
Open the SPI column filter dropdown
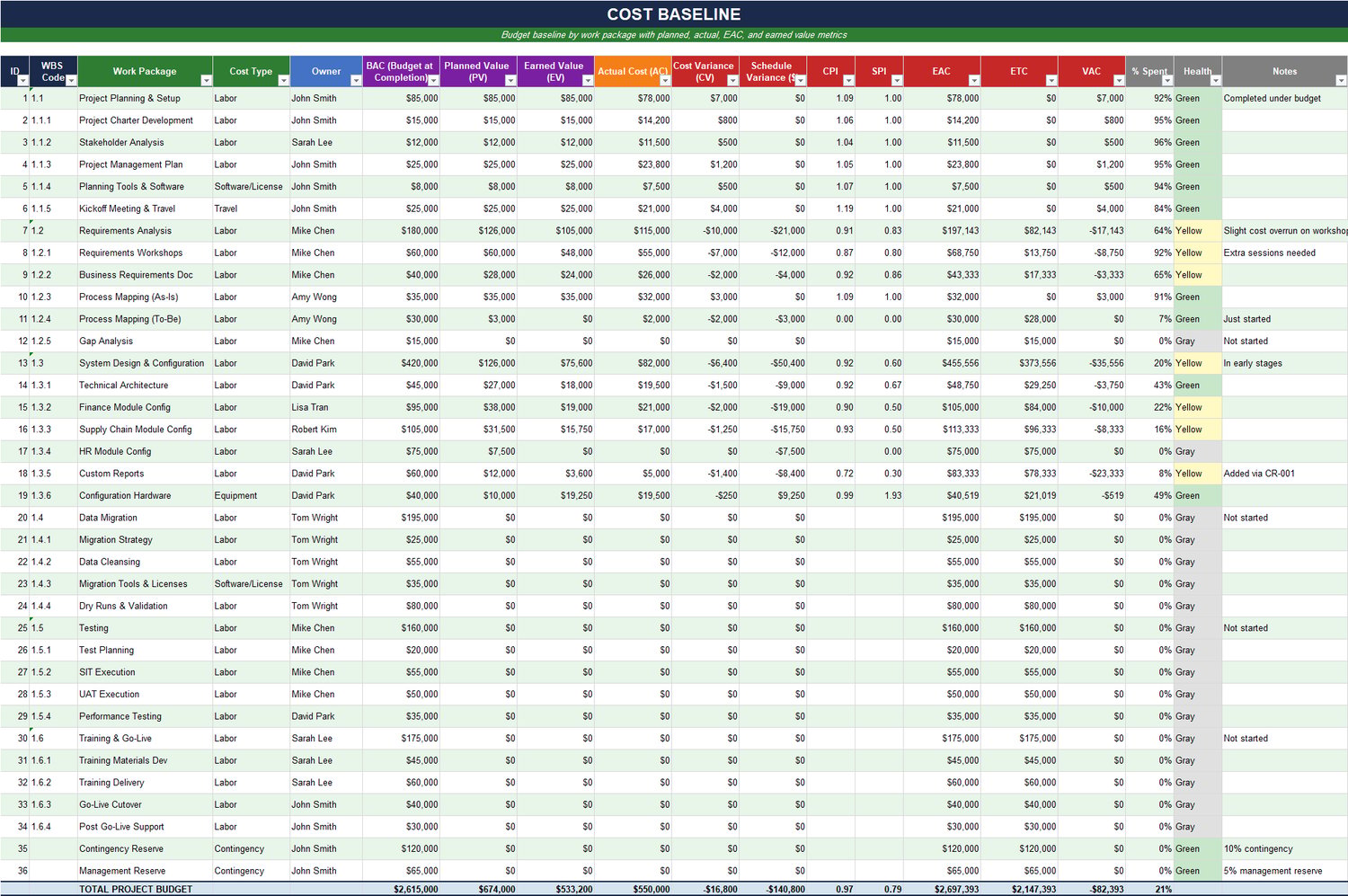(897, 81)
